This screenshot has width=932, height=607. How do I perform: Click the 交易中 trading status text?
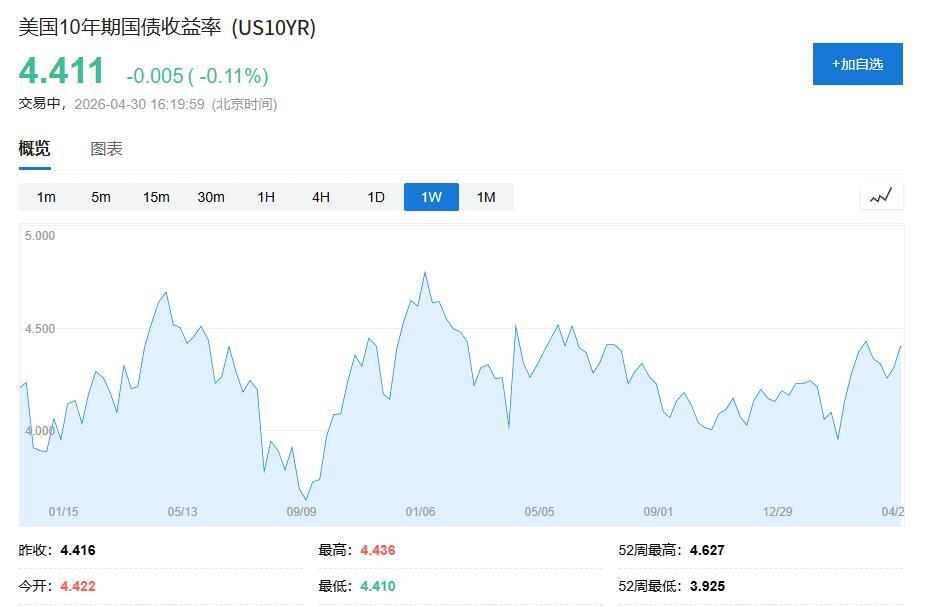coord(39,103)
